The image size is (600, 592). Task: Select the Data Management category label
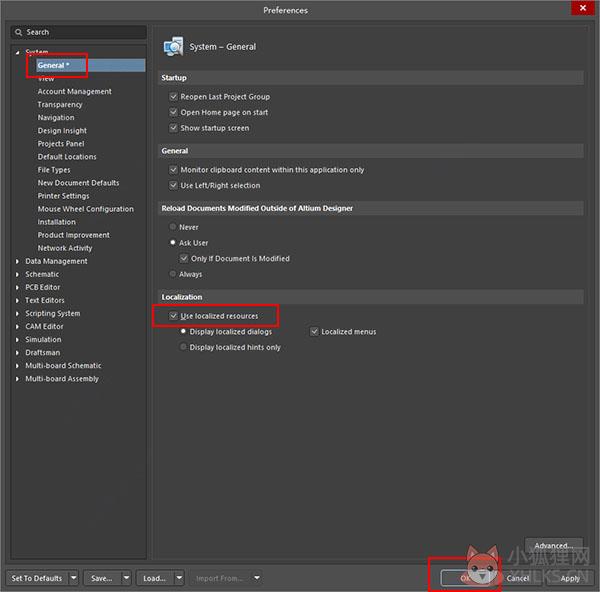coord(56,261)
